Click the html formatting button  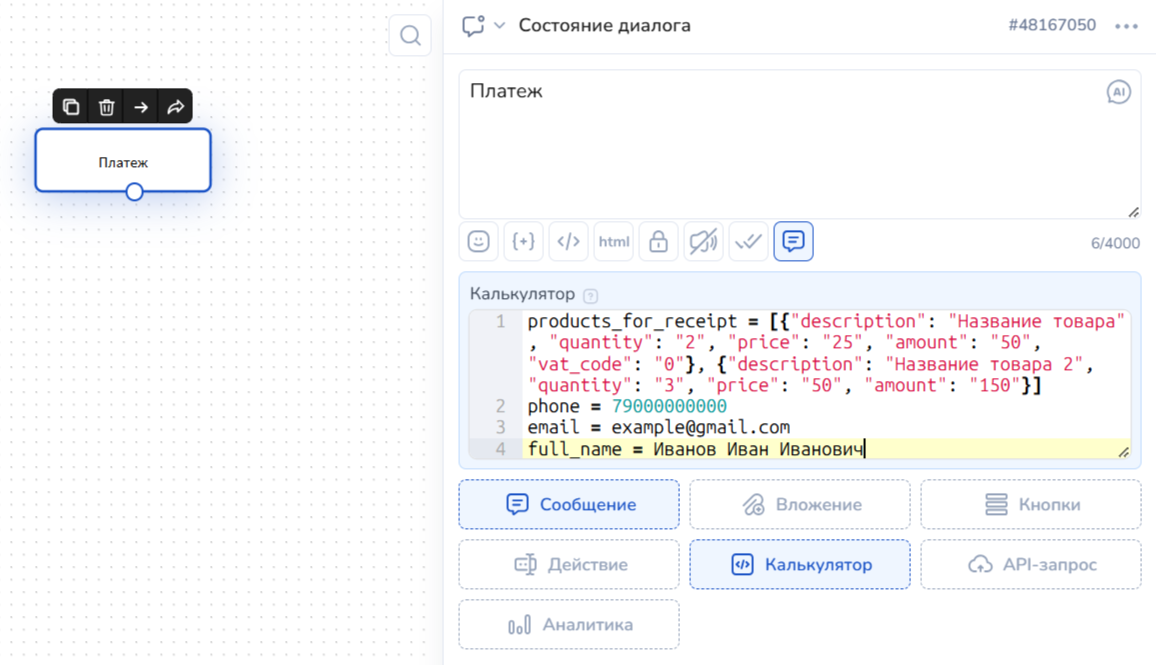click(613, 242)
